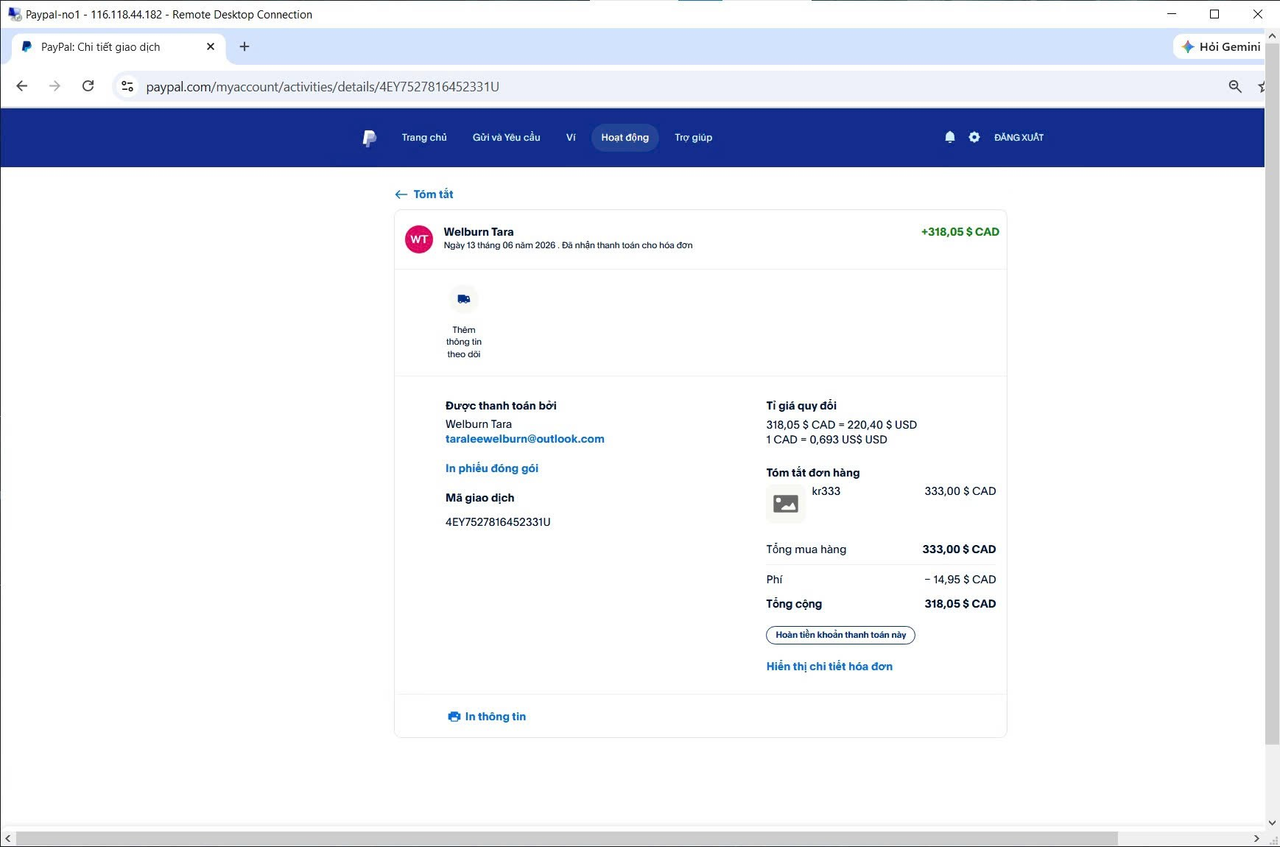Image resolution: width=1280 pixels, height=847 pixels.
Task: Open Hiển thị chi tiết hóa đơn link
Action: click(x=829, y=666)
